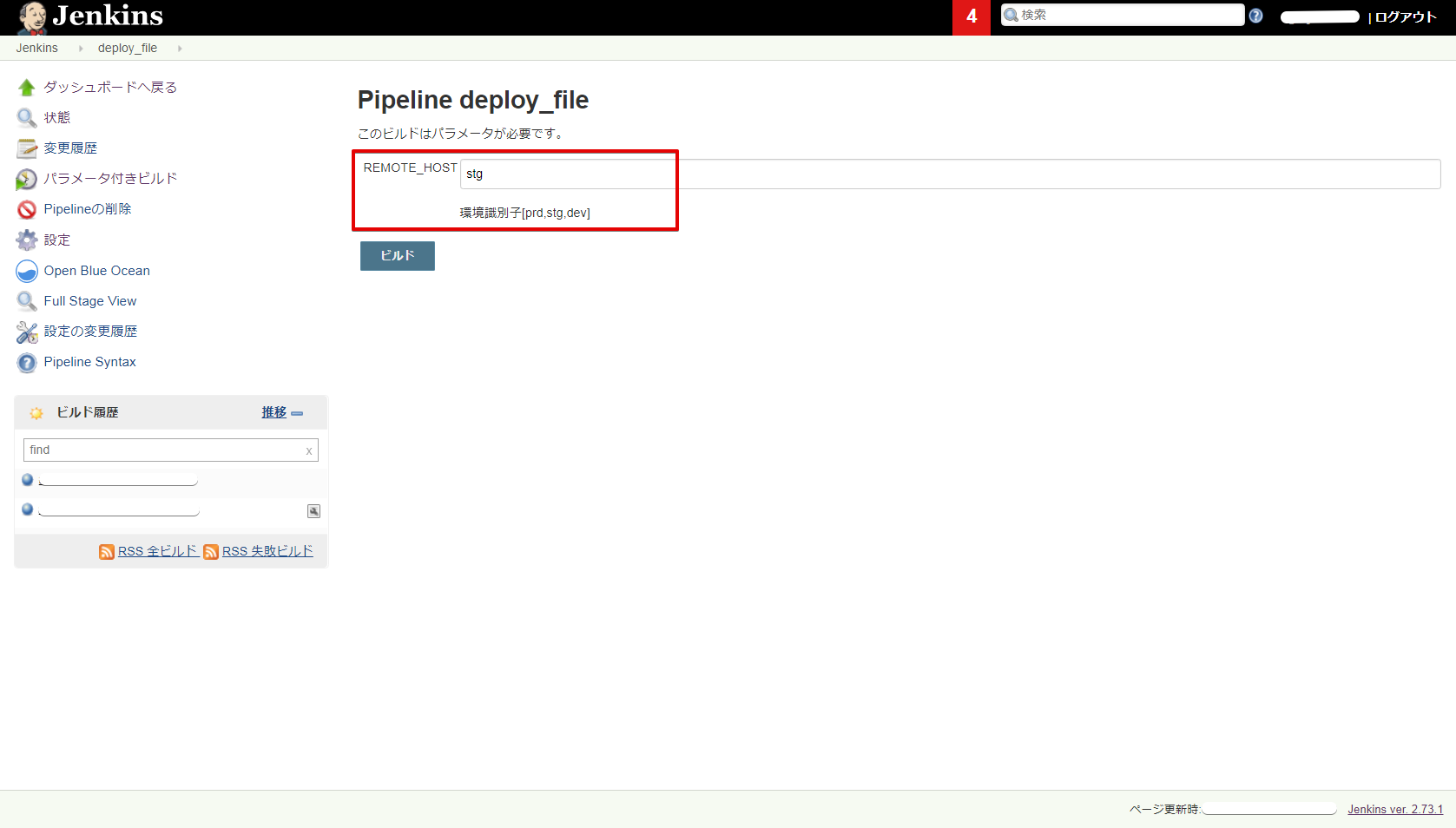This screenshot has width=1456, height=828.
Task: Open the deploy_file breadcrumb dropdown arrow
Action: tap(179, 48)
